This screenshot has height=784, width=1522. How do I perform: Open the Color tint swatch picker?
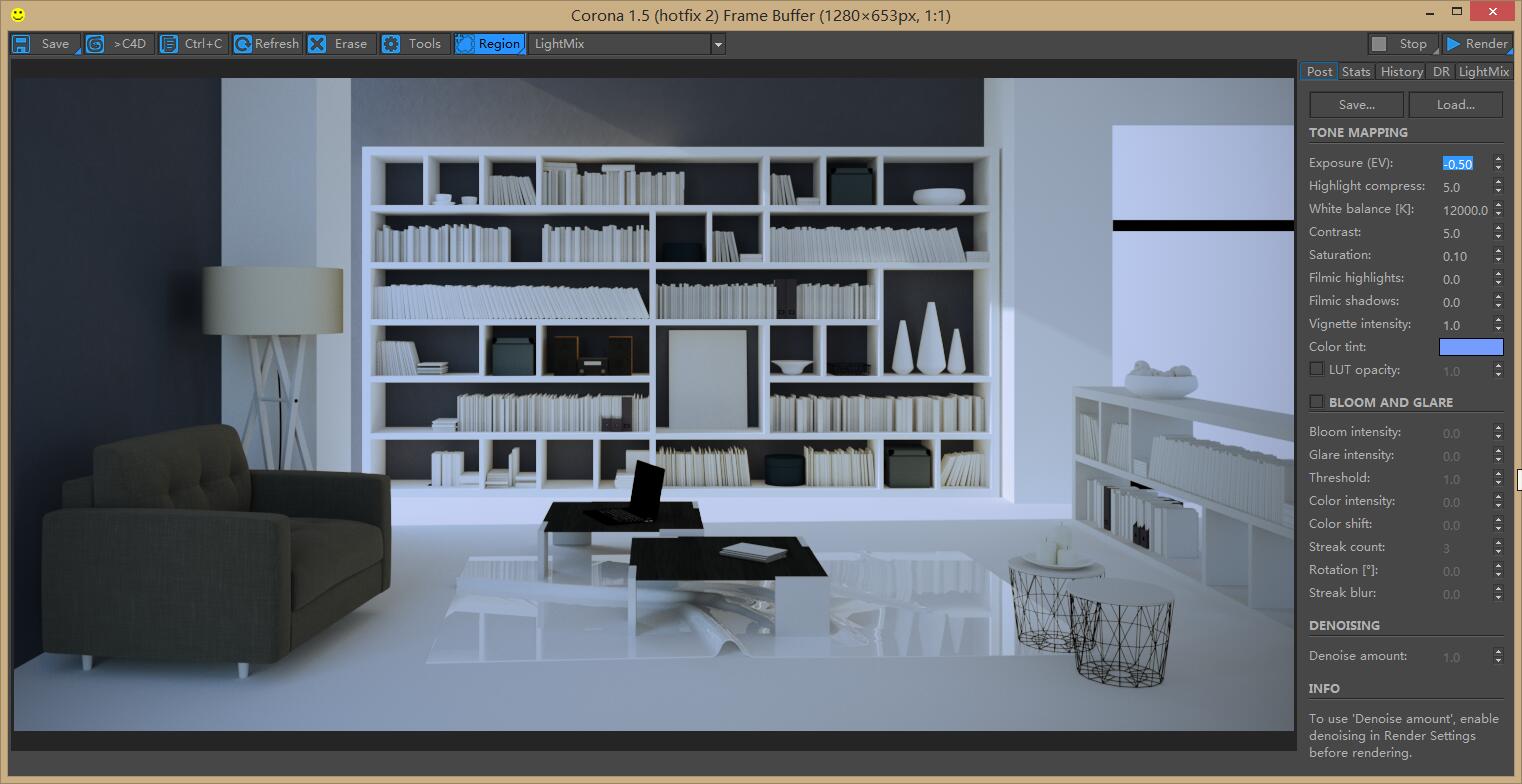(x=1471, y=347)
